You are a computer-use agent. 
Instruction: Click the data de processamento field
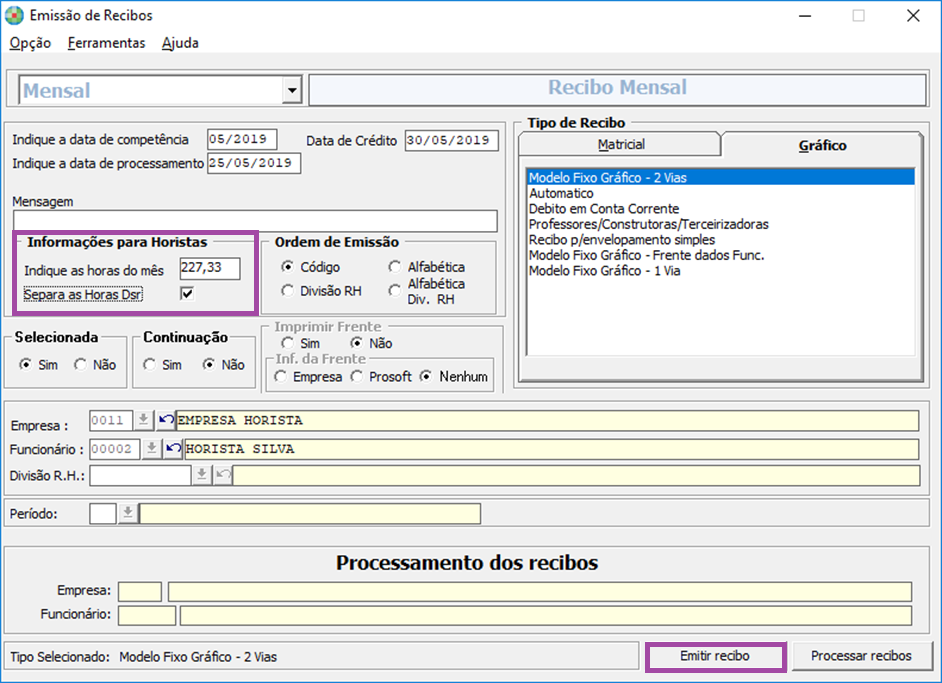point(254,163)
